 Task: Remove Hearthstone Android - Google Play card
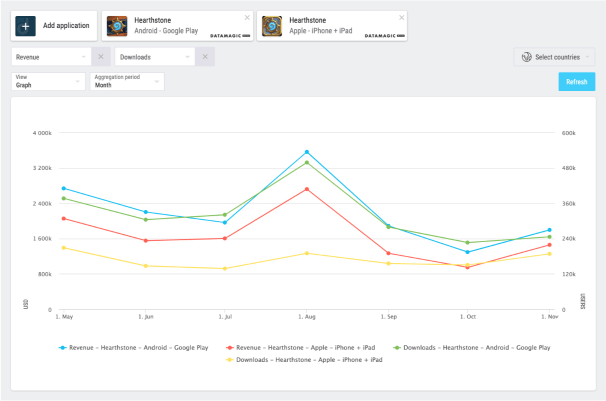(247, 17)
